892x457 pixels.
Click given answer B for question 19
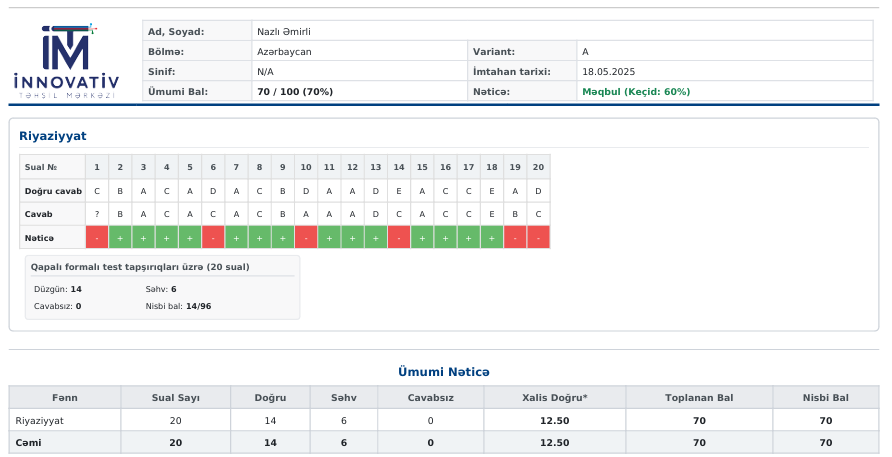pos(515,214)
